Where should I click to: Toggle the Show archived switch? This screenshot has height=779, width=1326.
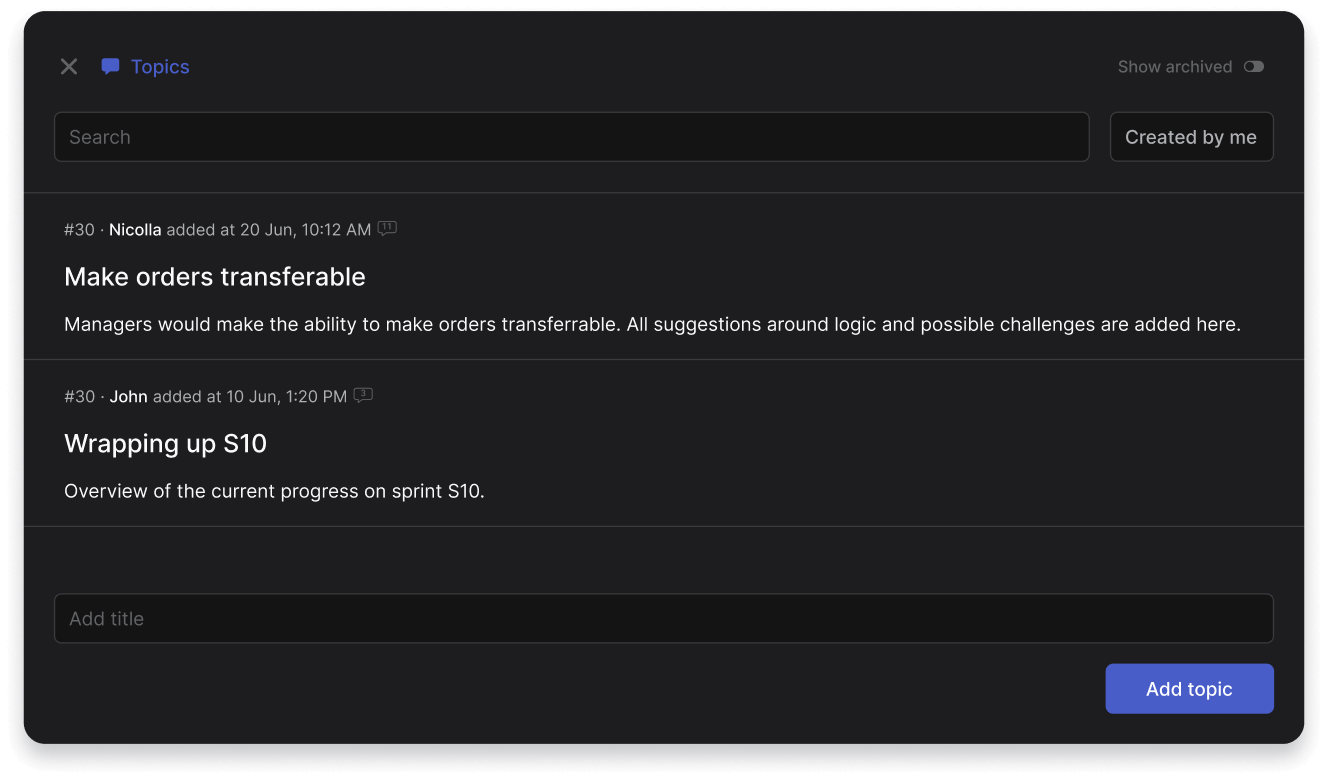point(1253,67)
